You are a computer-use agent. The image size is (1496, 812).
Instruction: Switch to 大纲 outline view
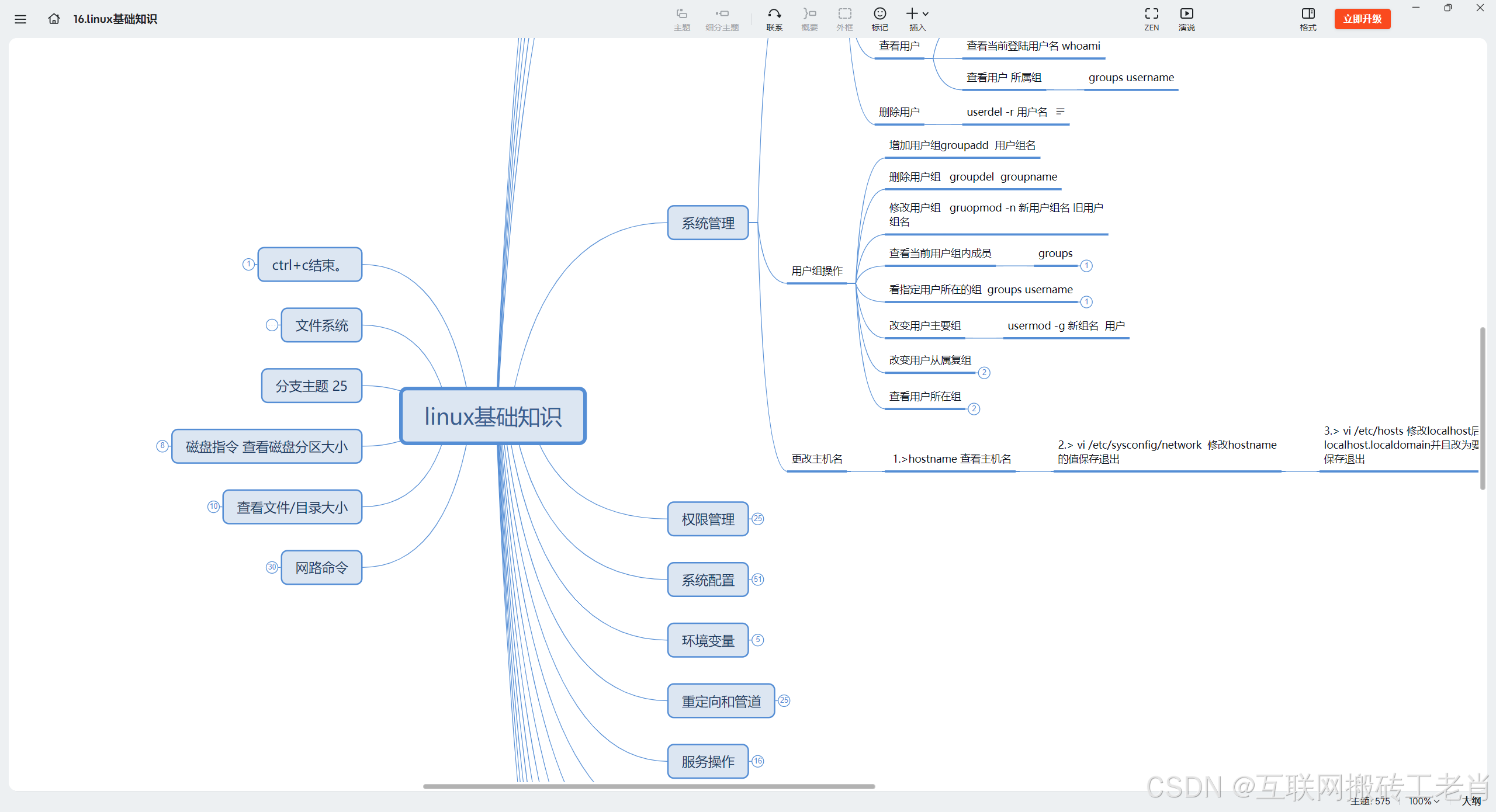(1471, 801)
